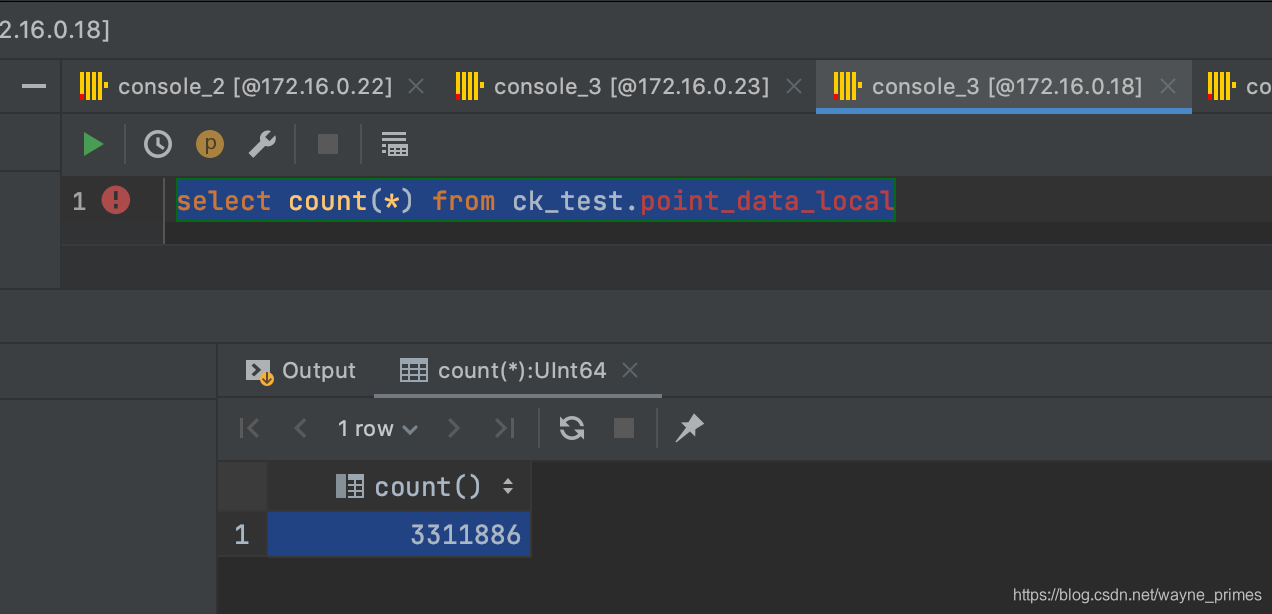
Task: Close the console_3 [@172.16.0.18] tab
Action: tap(1167, 87)
